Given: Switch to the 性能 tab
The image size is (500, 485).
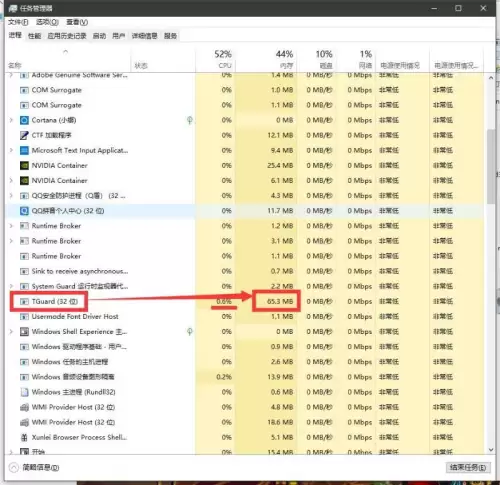Looking at the screenshot, I should pos(34,36).
